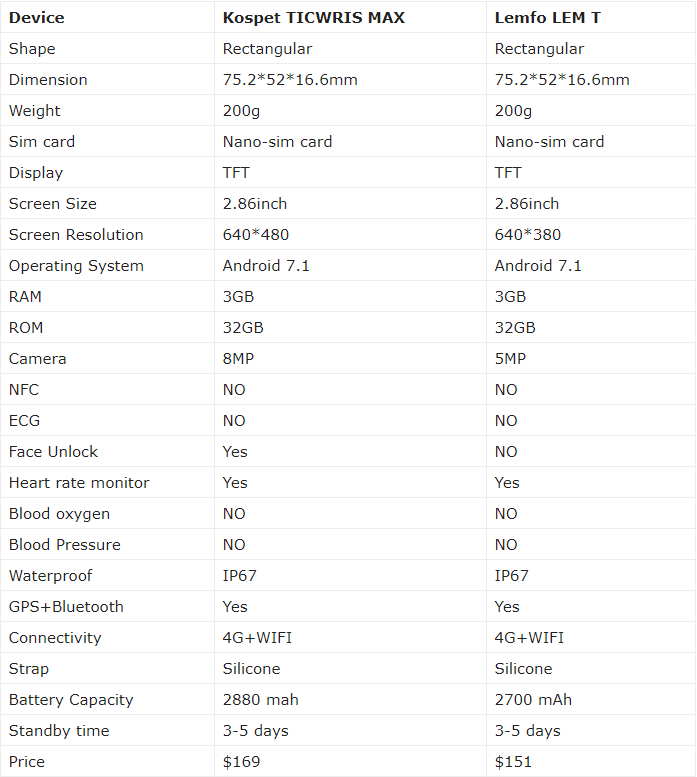
Task: Select the Operating System row label
Action: 76,266
